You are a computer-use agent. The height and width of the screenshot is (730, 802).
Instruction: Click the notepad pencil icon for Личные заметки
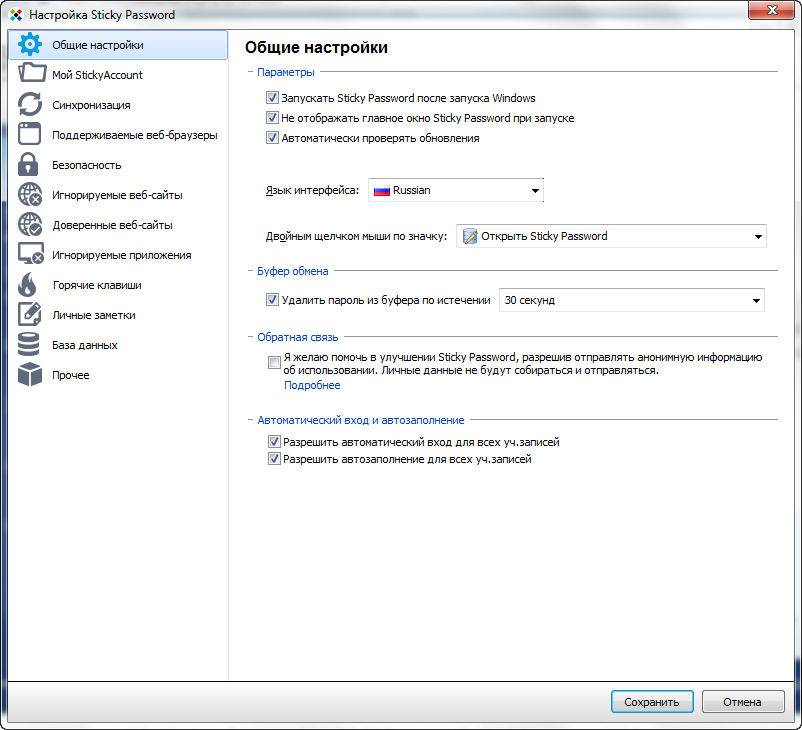click(x=30, y=314)
